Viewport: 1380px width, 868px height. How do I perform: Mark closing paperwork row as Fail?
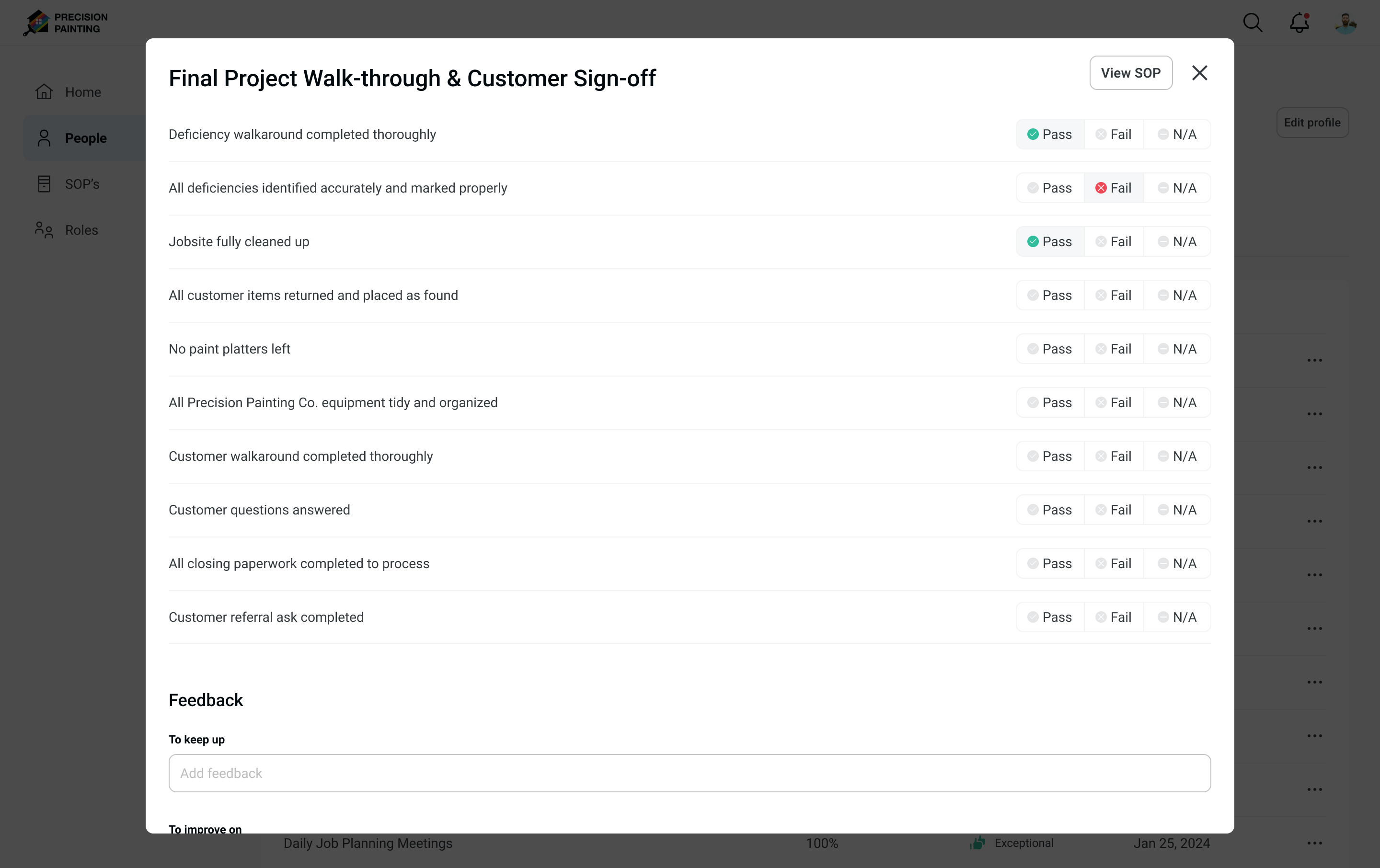1114,563
